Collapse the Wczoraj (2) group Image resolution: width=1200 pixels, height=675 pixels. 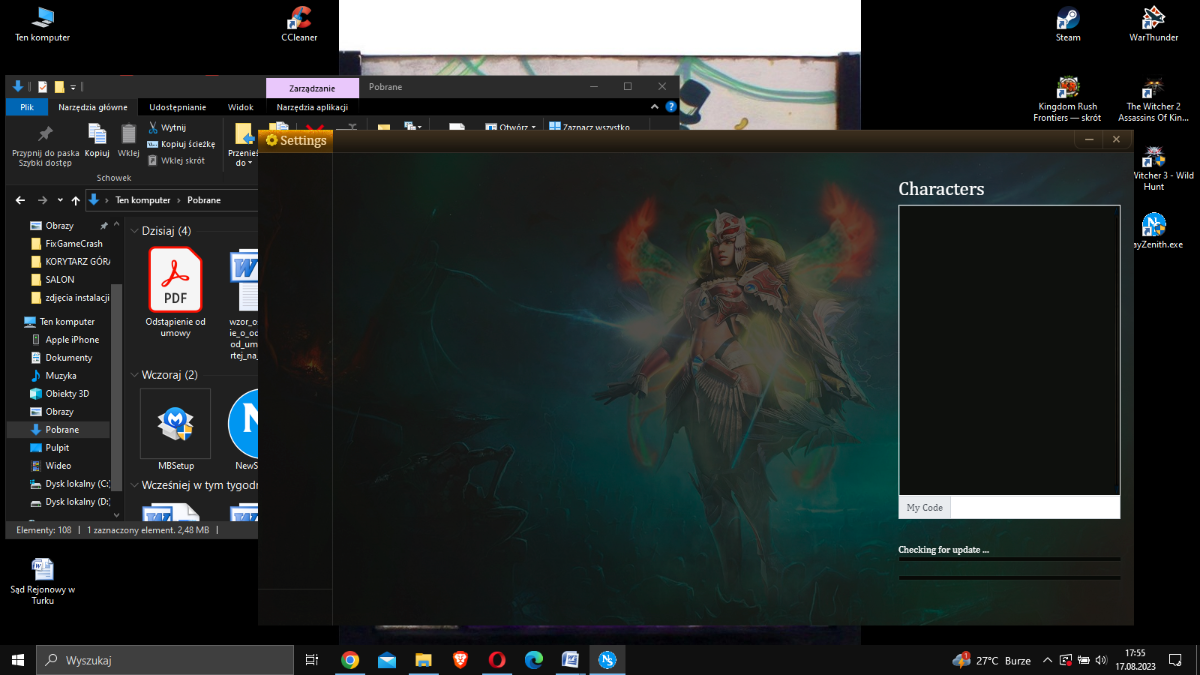click(x=134, y=375)
